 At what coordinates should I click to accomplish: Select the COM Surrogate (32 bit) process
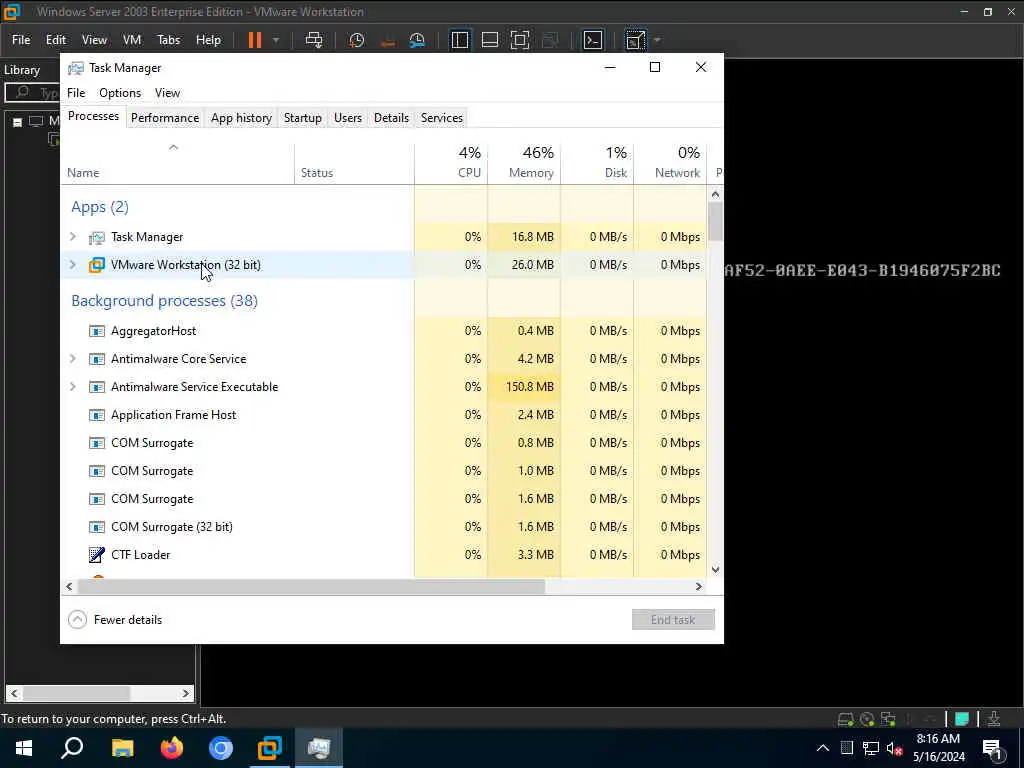point(383,526)
